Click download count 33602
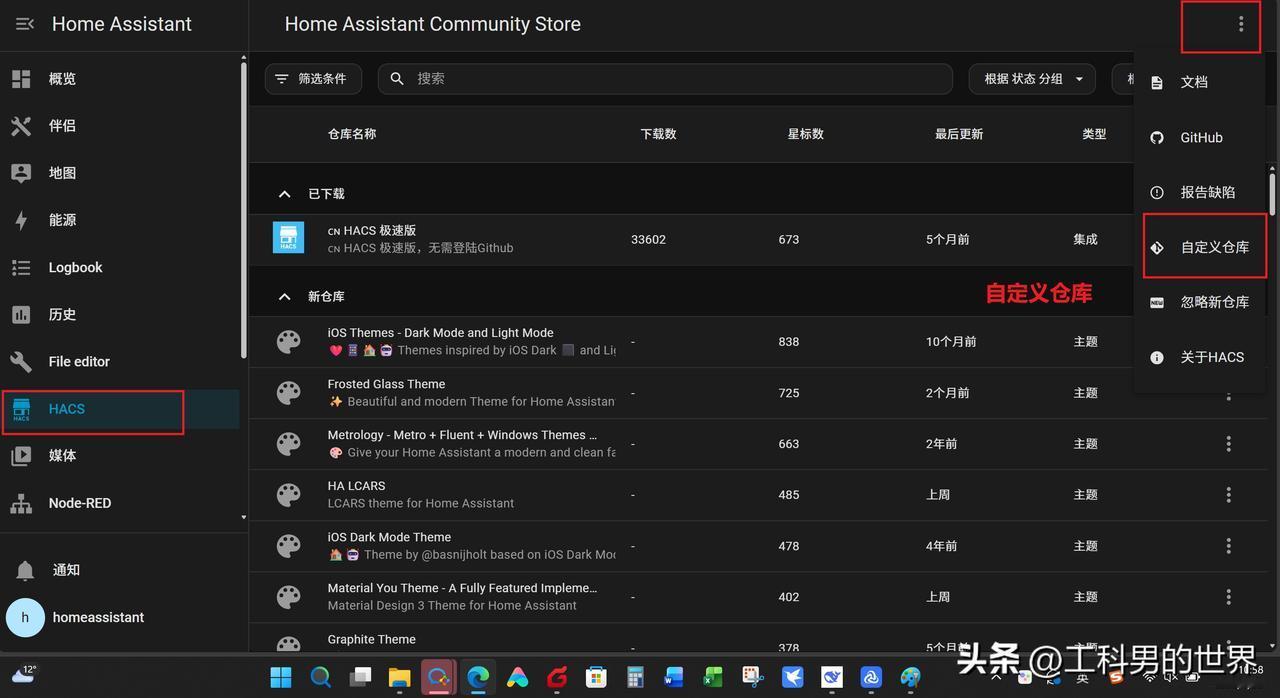Screen dimensions: 1280x698 pos(648,240)
